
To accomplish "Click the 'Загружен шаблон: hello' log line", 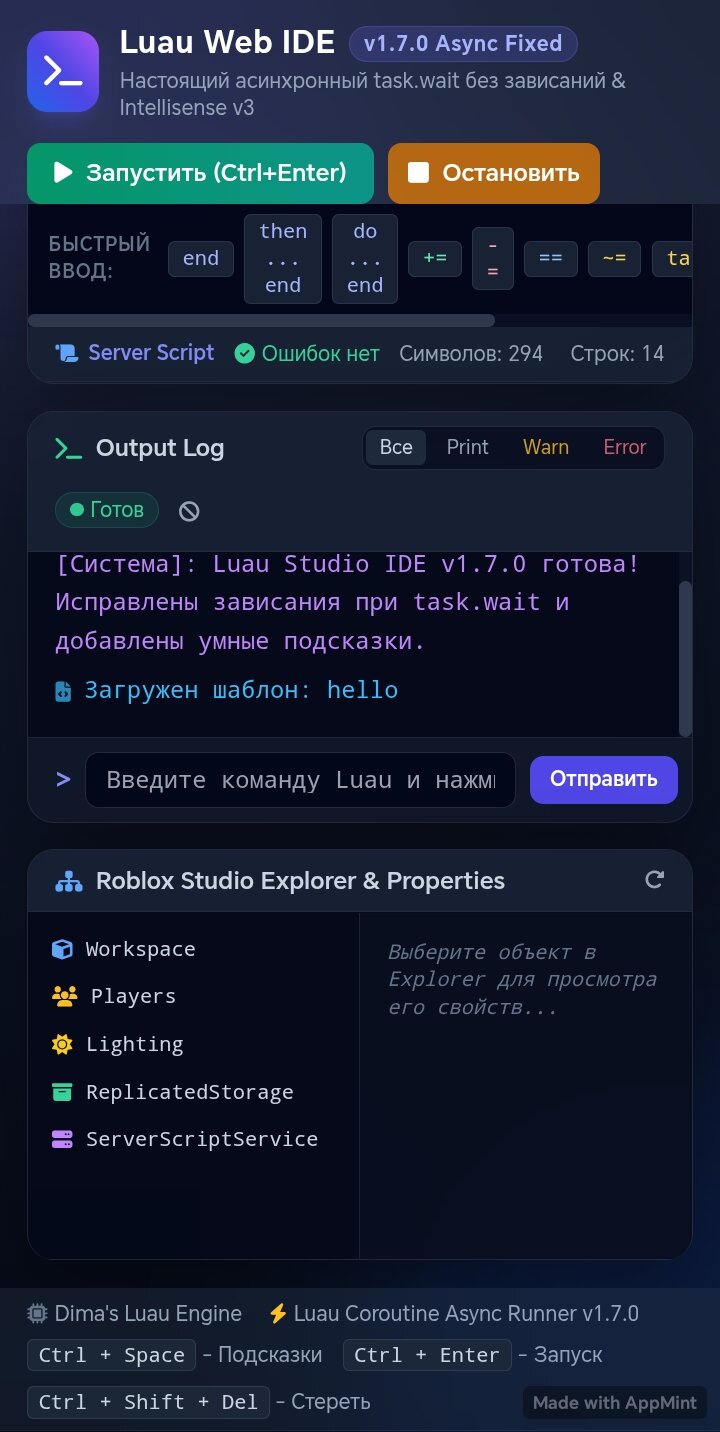I will 241,690.
